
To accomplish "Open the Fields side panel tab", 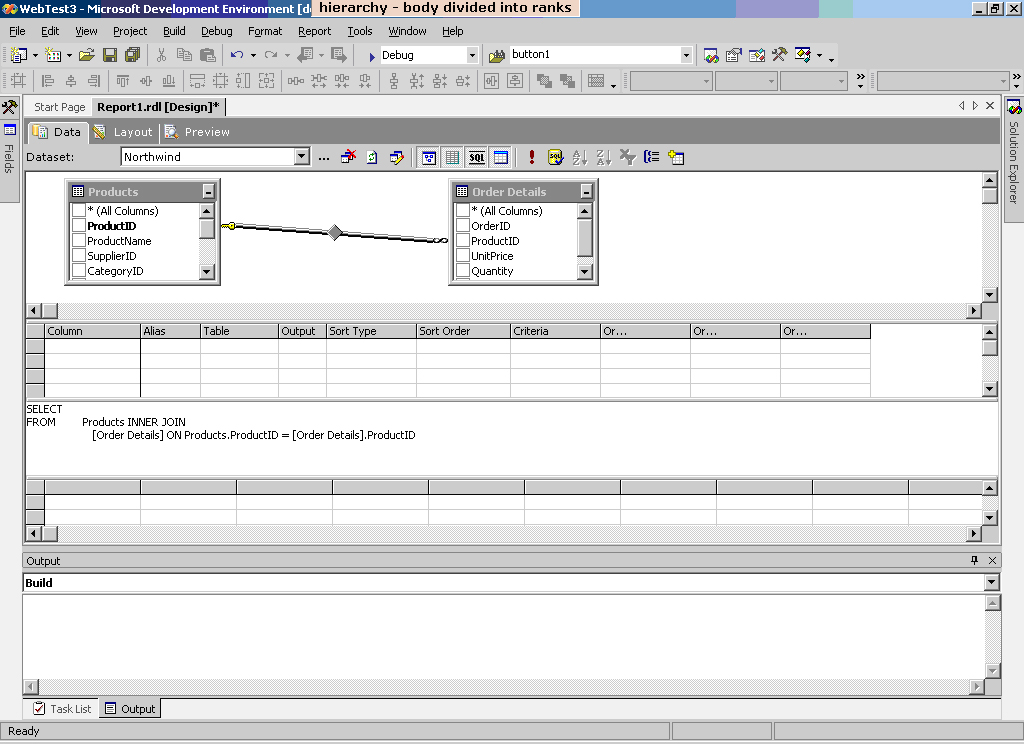I will click(x=9, y=148).
